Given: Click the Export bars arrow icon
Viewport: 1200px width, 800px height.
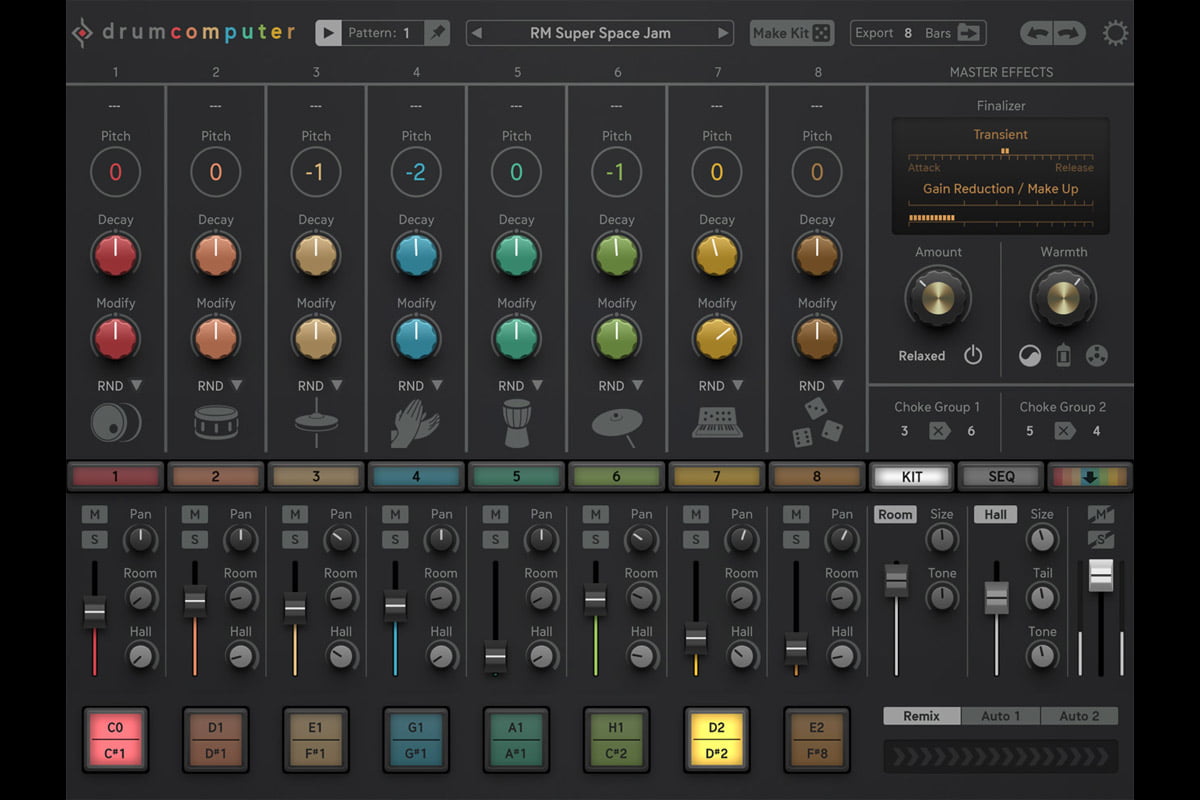Looking at the screenshot, I should point(969,33).
